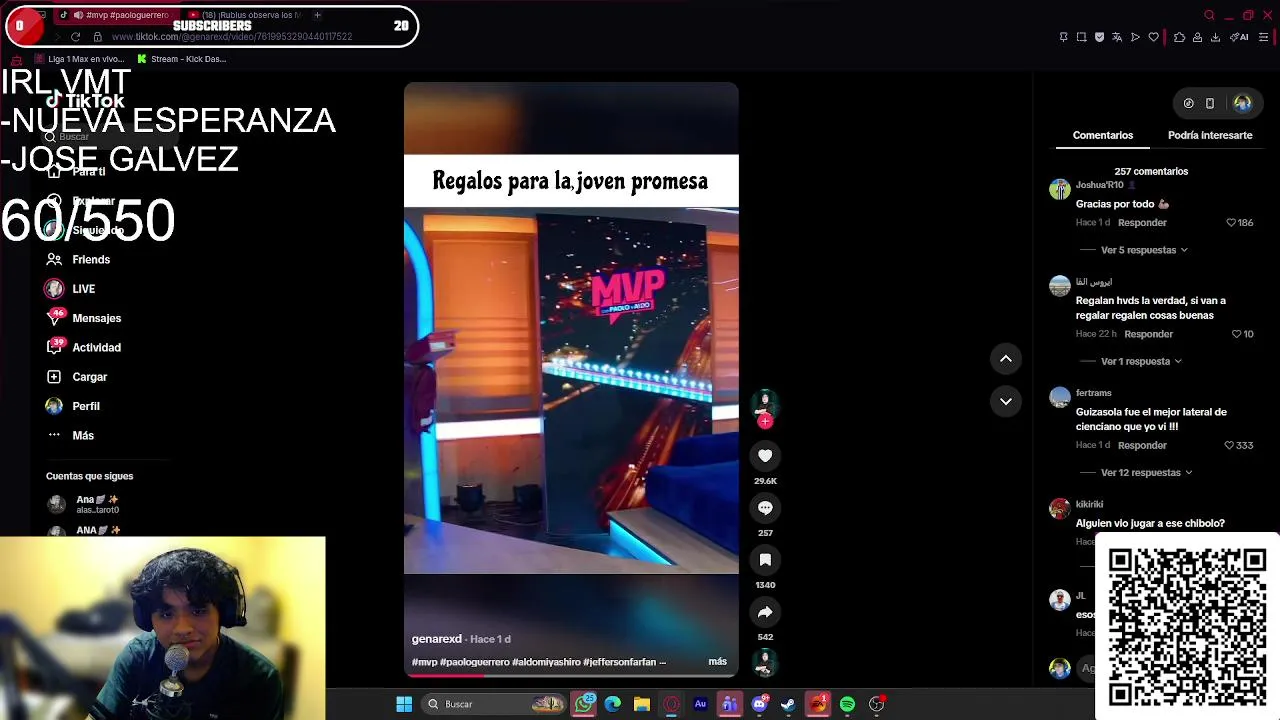Open genarexd's profile from the video caption

(x=437, y=639)
